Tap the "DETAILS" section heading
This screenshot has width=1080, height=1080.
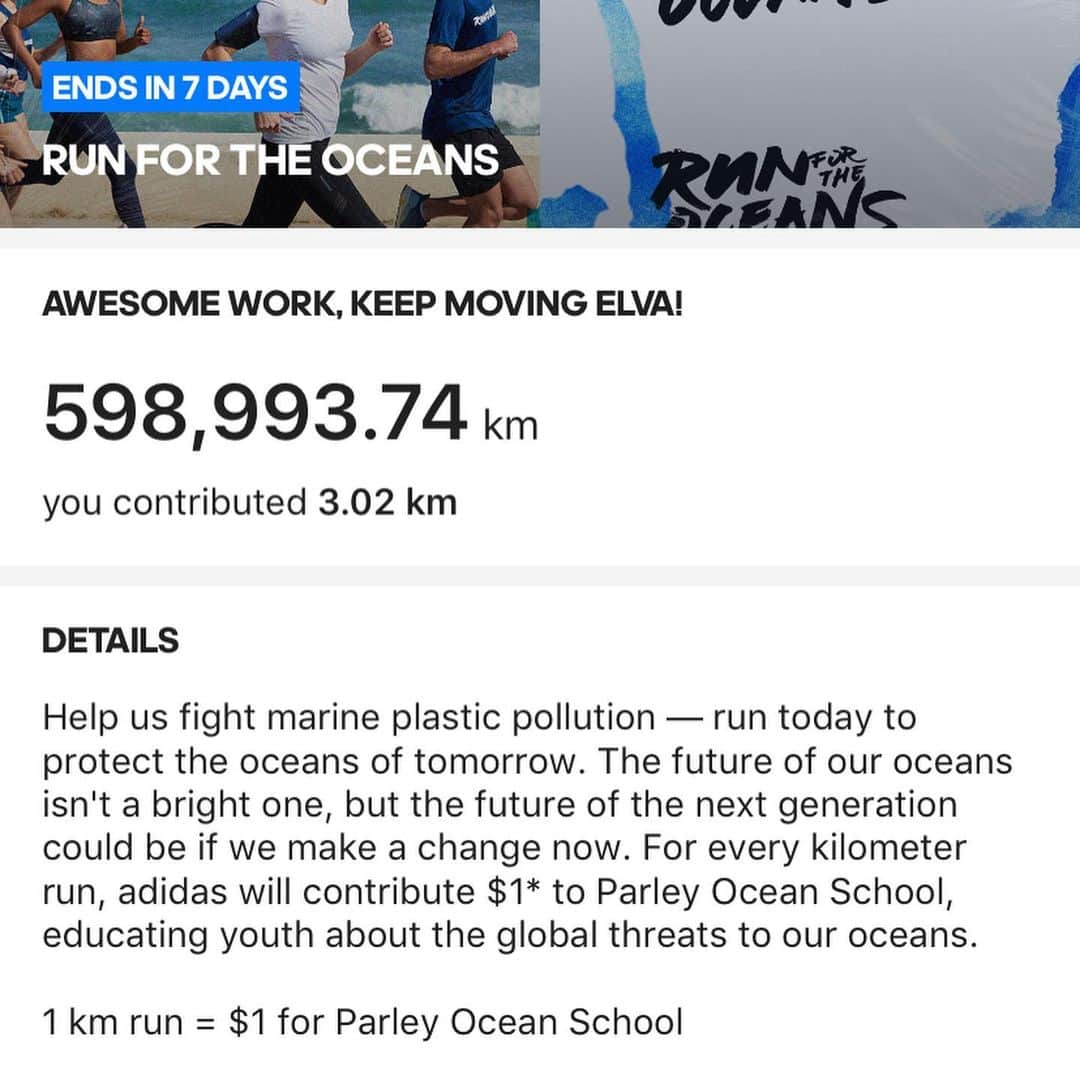pos(110,641)
